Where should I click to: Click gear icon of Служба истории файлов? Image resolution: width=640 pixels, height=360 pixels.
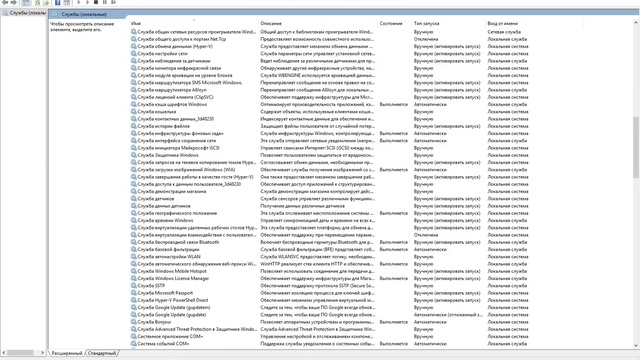133,126
